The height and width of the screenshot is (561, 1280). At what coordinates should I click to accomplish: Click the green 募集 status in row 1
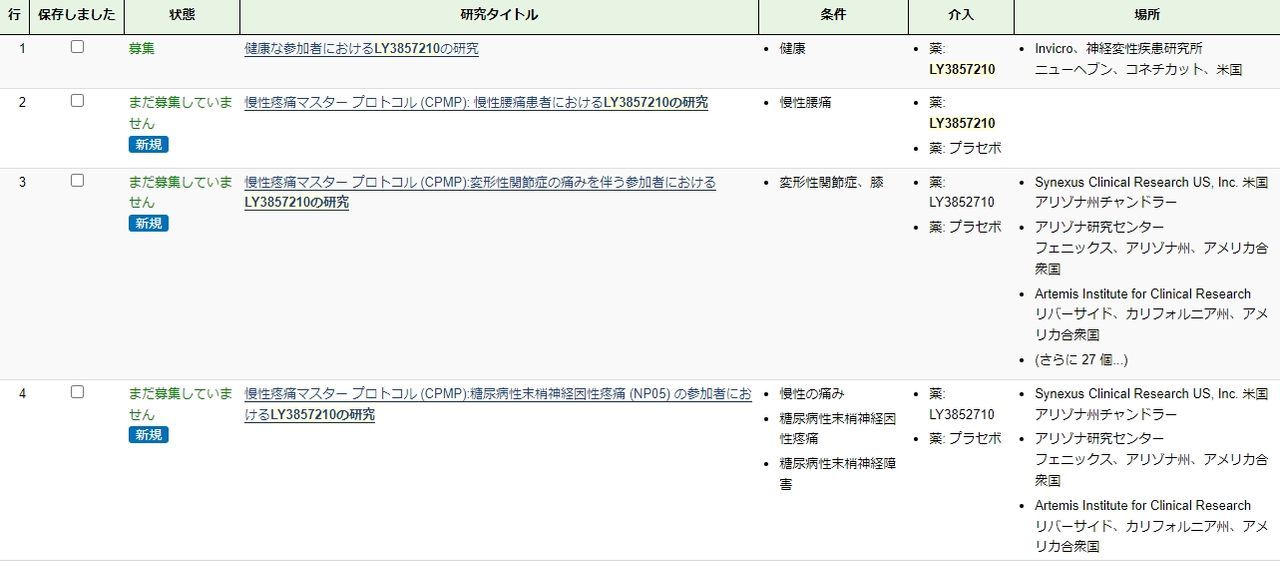coord(142,48)
